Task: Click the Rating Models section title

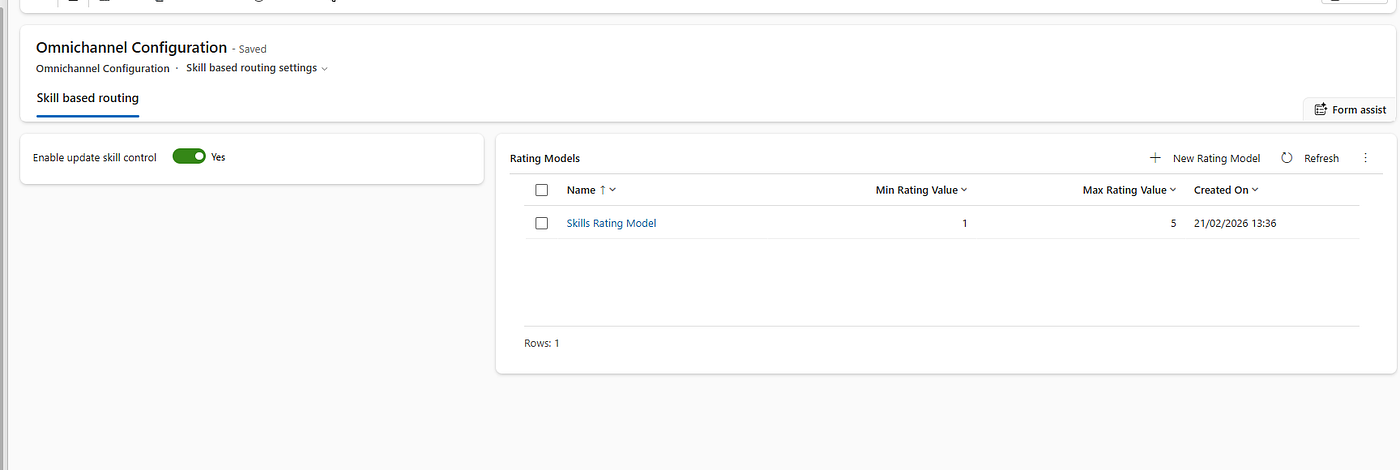Action: tap(545, 158)
